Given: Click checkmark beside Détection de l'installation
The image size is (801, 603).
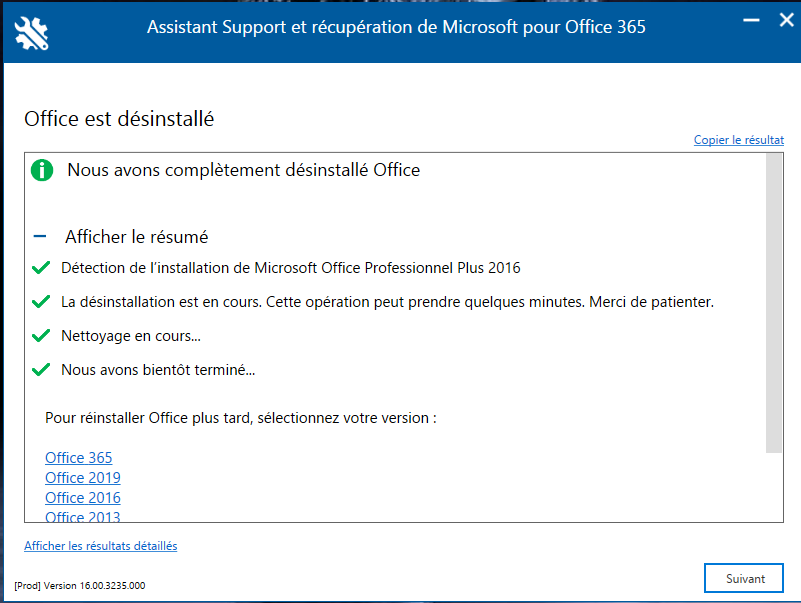Looking at the screenshot, I should click(41, 268).
